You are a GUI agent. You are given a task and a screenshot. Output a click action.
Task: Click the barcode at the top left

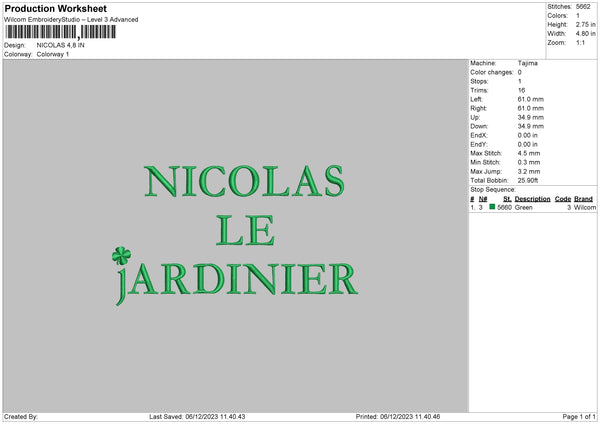pos(60,32)
